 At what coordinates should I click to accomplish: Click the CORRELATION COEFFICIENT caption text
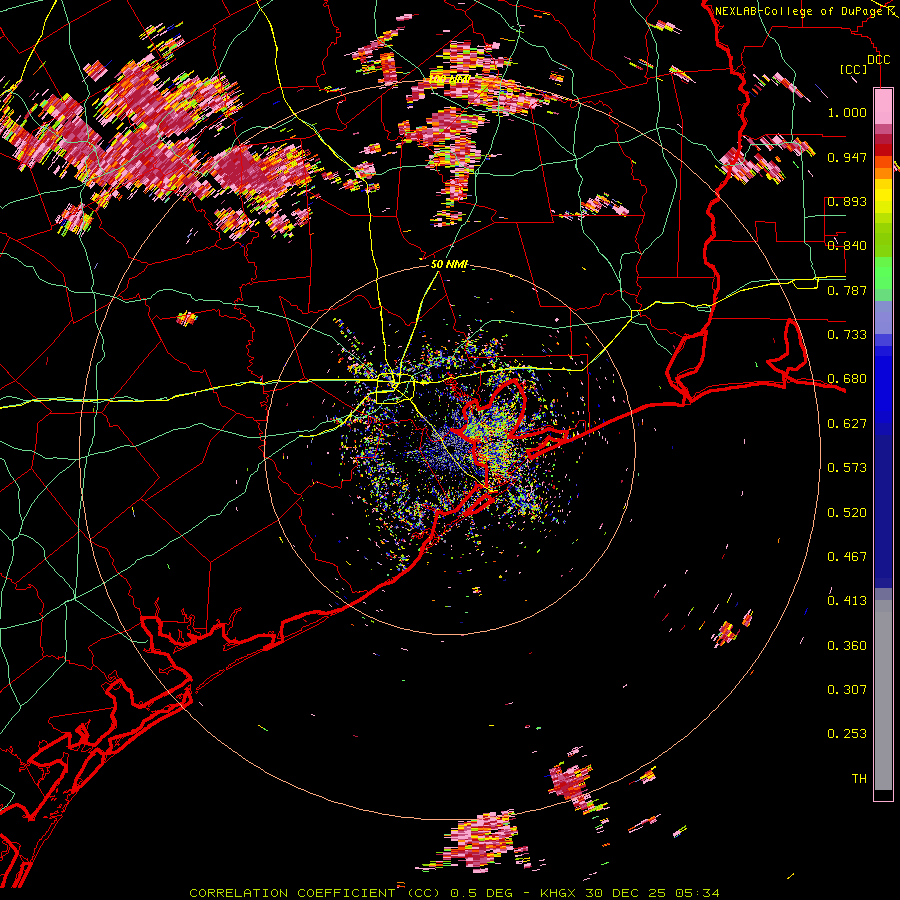(x=292, y=893)
